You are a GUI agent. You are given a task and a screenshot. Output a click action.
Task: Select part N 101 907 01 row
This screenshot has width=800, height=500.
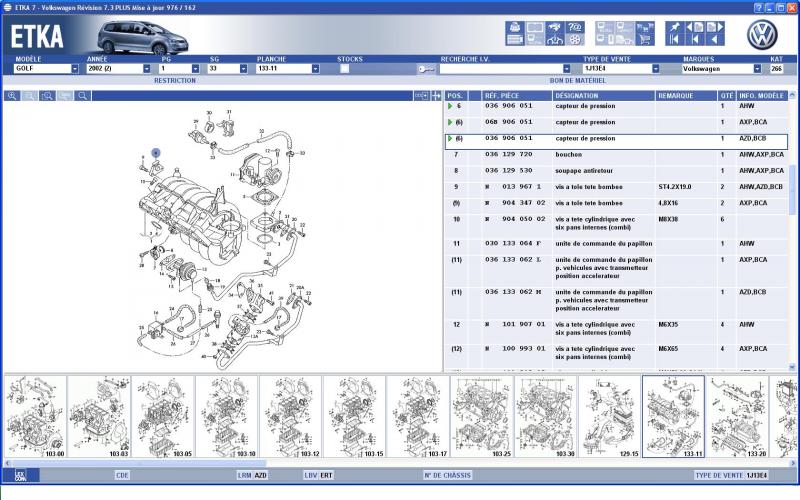pyautogui.click(x=616, y=329)
